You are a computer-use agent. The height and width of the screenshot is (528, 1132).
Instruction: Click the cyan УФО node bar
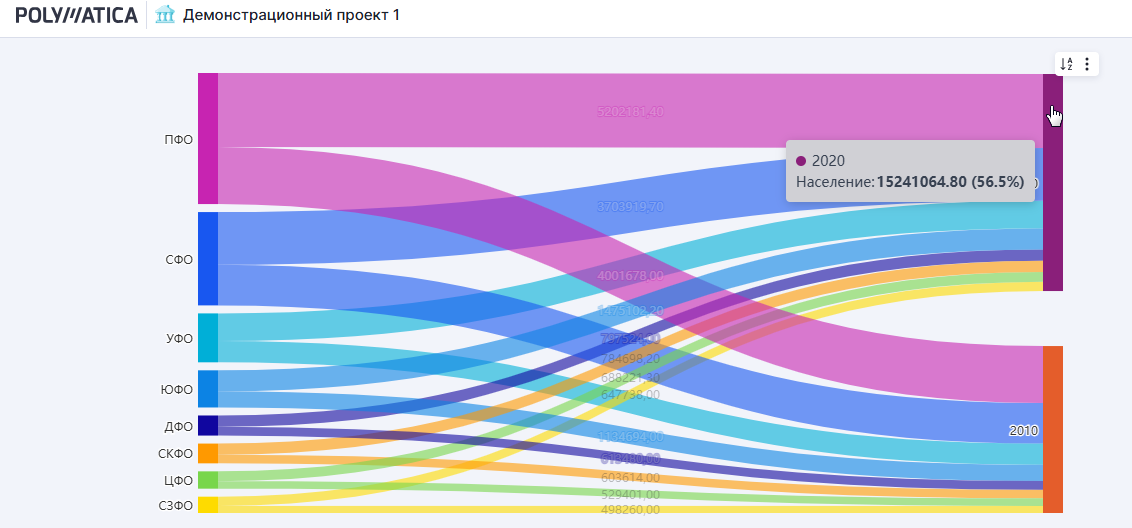coord(207,337)
